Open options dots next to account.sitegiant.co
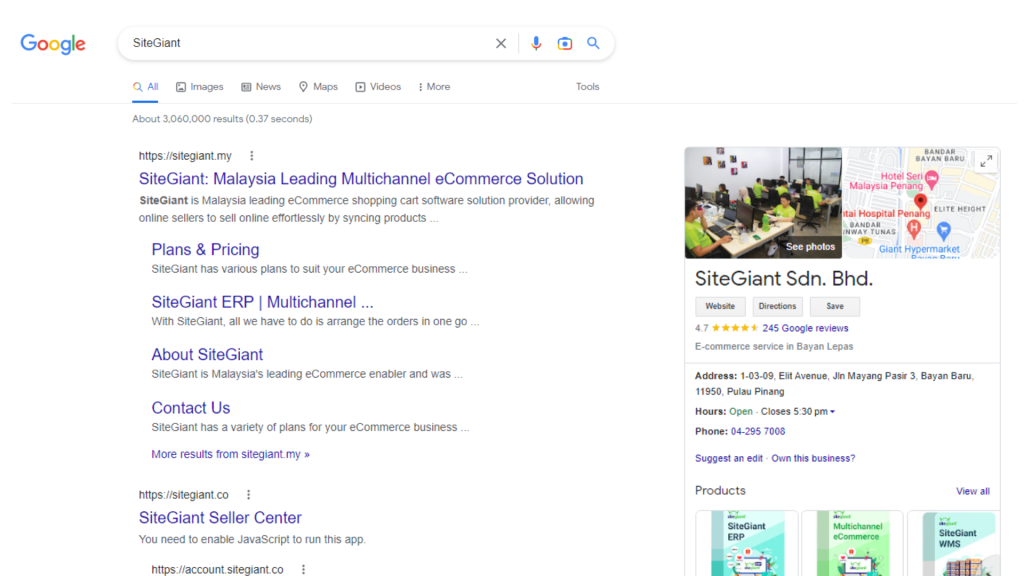The image size is (1024, 576). [303, 569]
